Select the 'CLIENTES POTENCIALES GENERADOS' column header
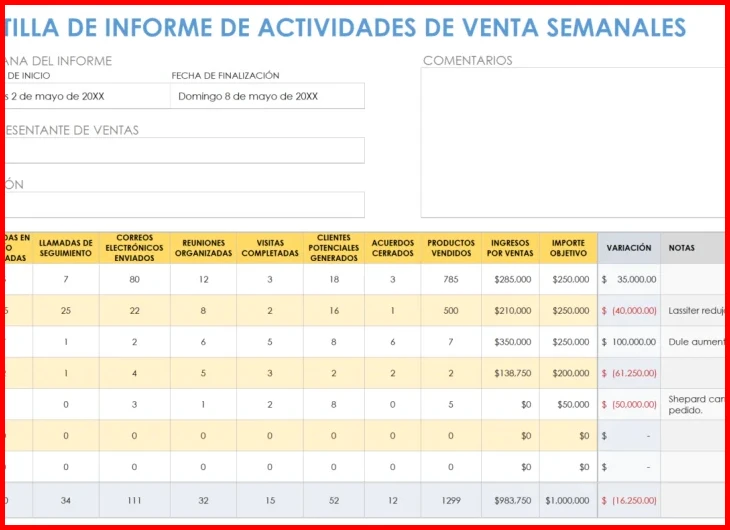 [334, 248]
